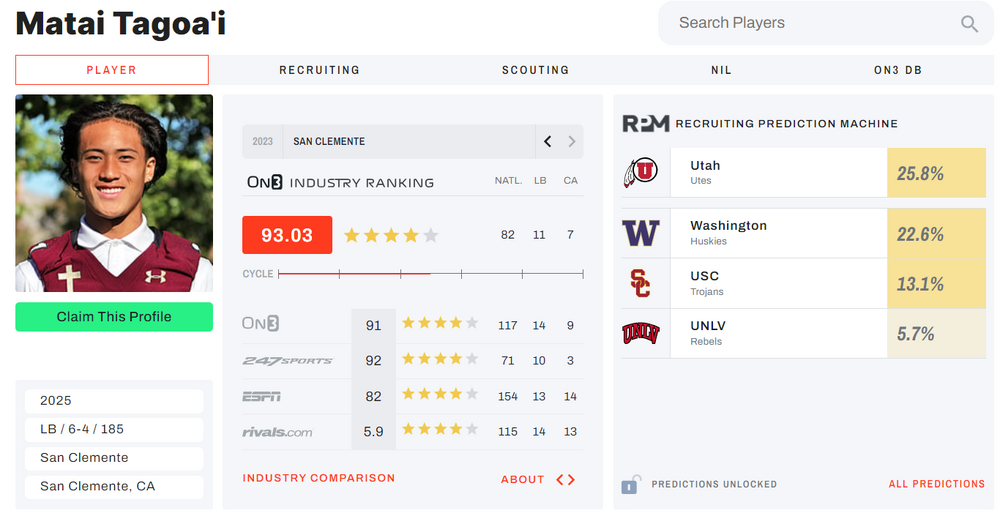This screenshot has width=1000, height=516.
Task: Click the 247Sports logo
Action: pos(287,360)
